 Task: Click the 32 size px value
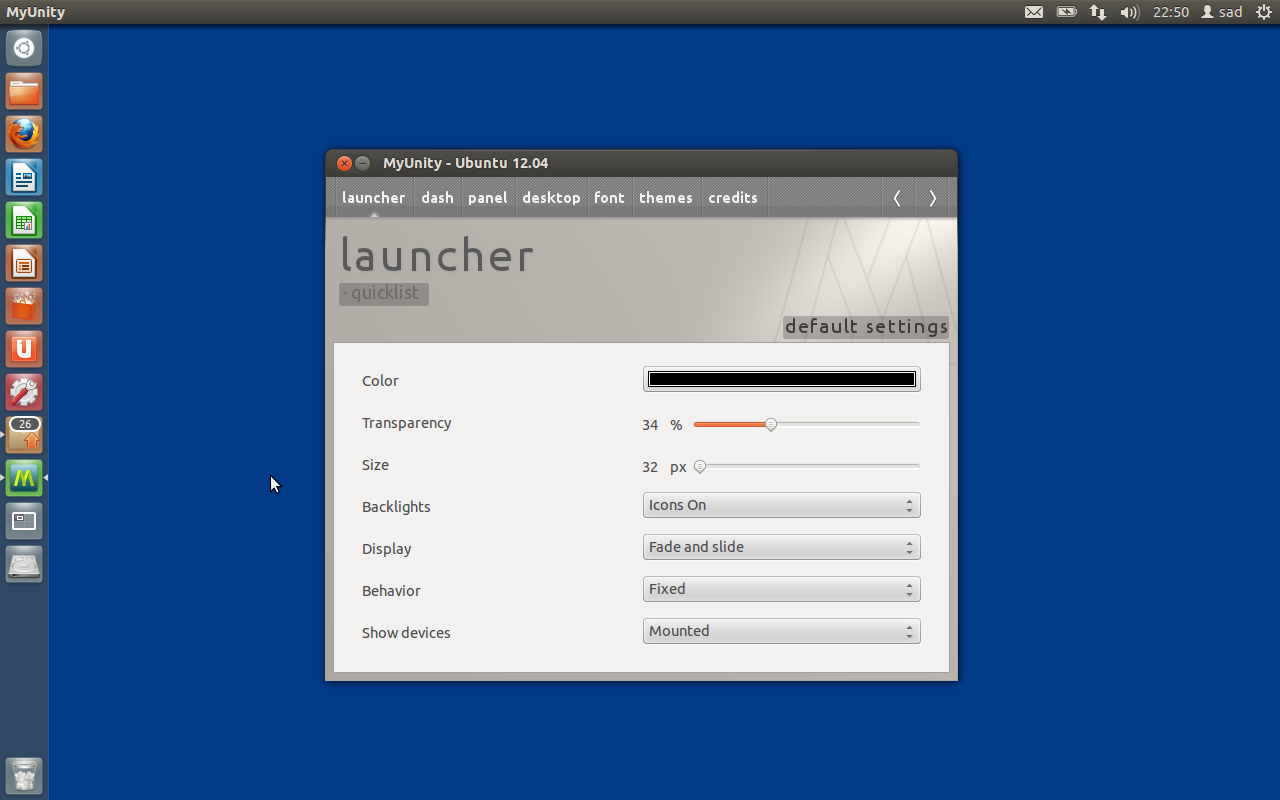point(650,467)
